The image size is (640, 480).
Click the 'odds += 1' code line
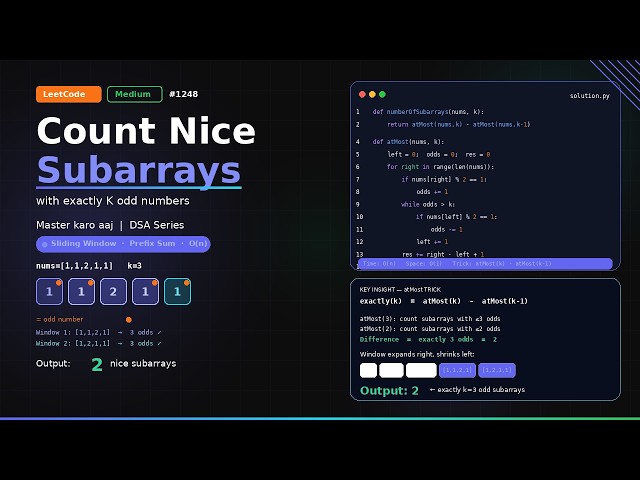(x=432, y=191)
